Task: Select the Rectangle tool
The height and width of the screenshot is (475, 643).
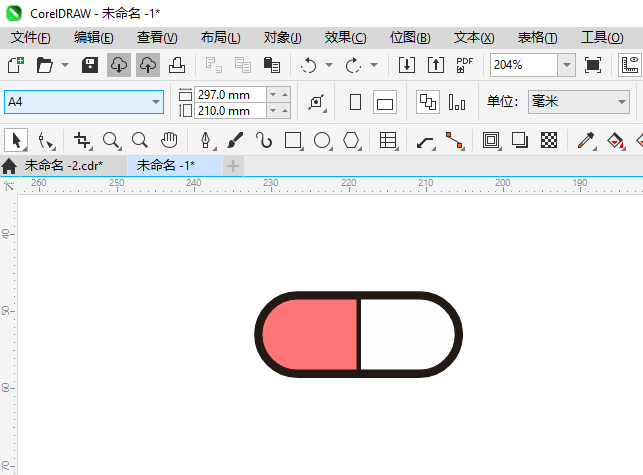Action: (x=293, y=140)
